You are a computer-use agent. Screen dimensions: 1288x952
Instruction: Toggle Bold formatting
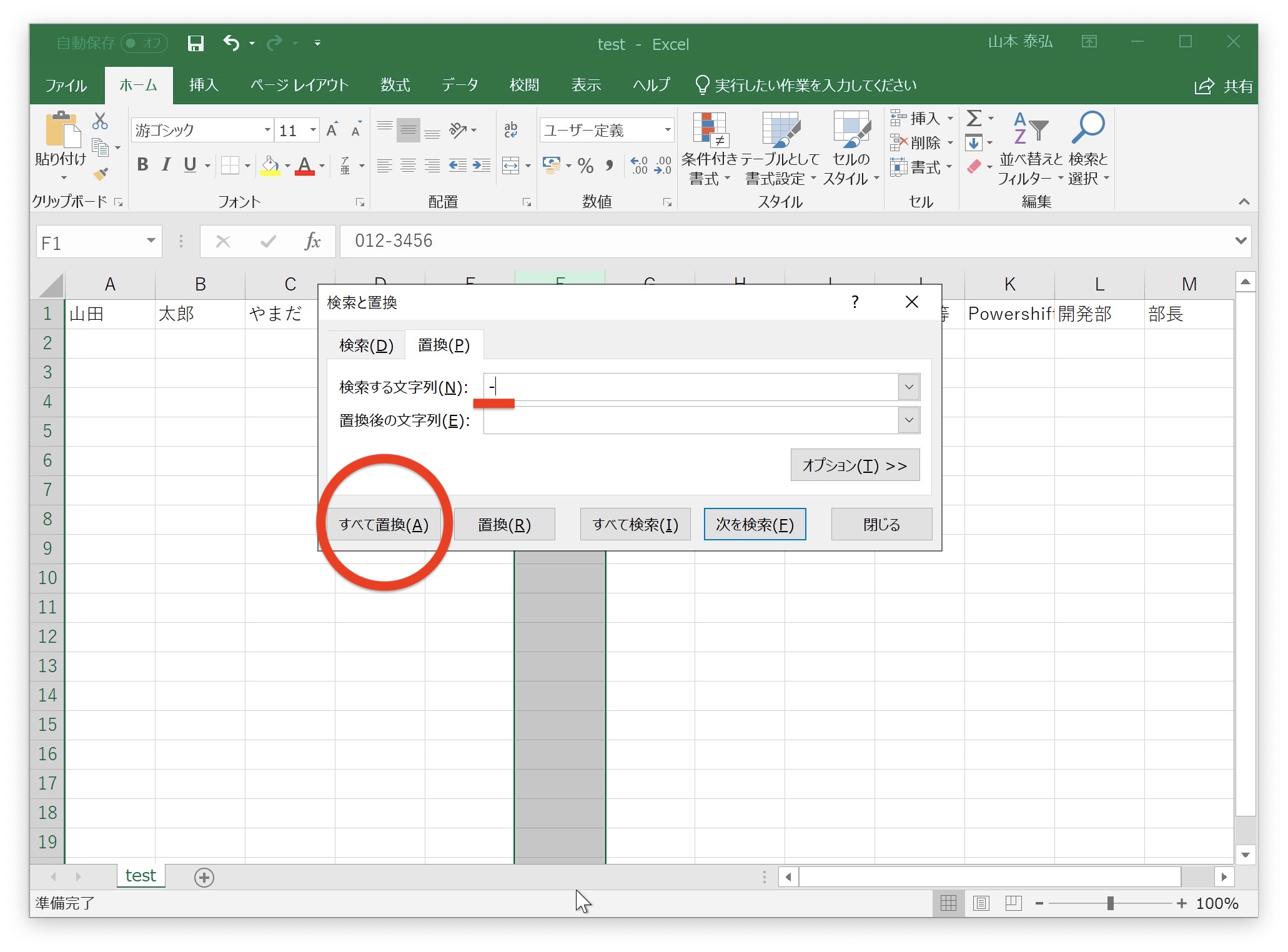pos(142,165)
